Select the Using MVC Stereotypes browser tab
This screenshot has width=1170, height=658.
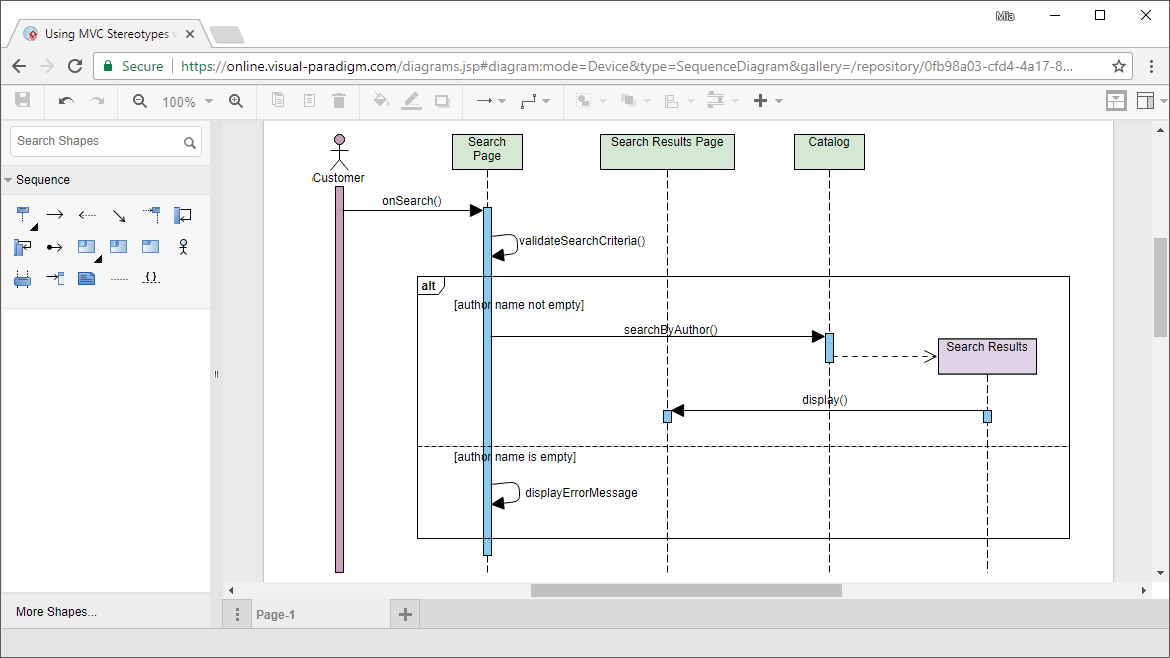pyautogui.click(x=106, y=34)
